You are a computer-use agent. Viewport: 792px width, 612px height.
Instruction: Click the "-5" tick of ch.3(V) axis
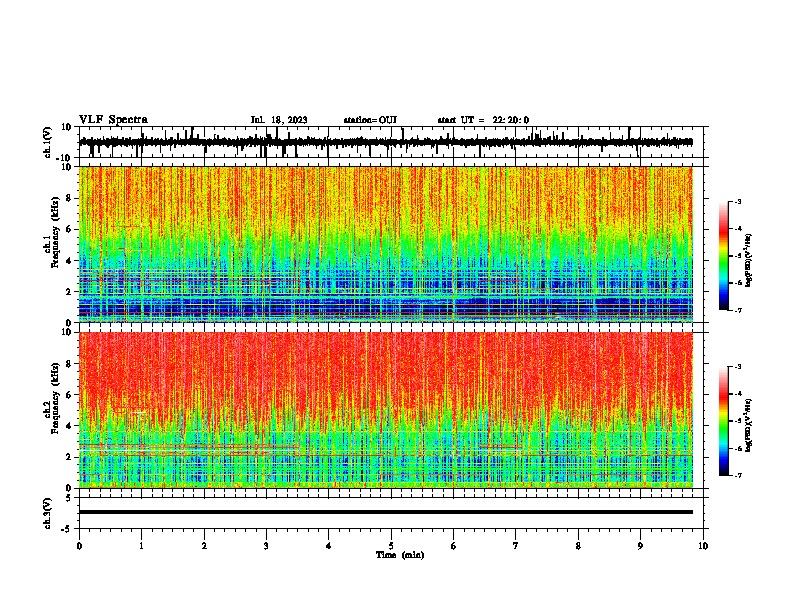tap(67, 528)
